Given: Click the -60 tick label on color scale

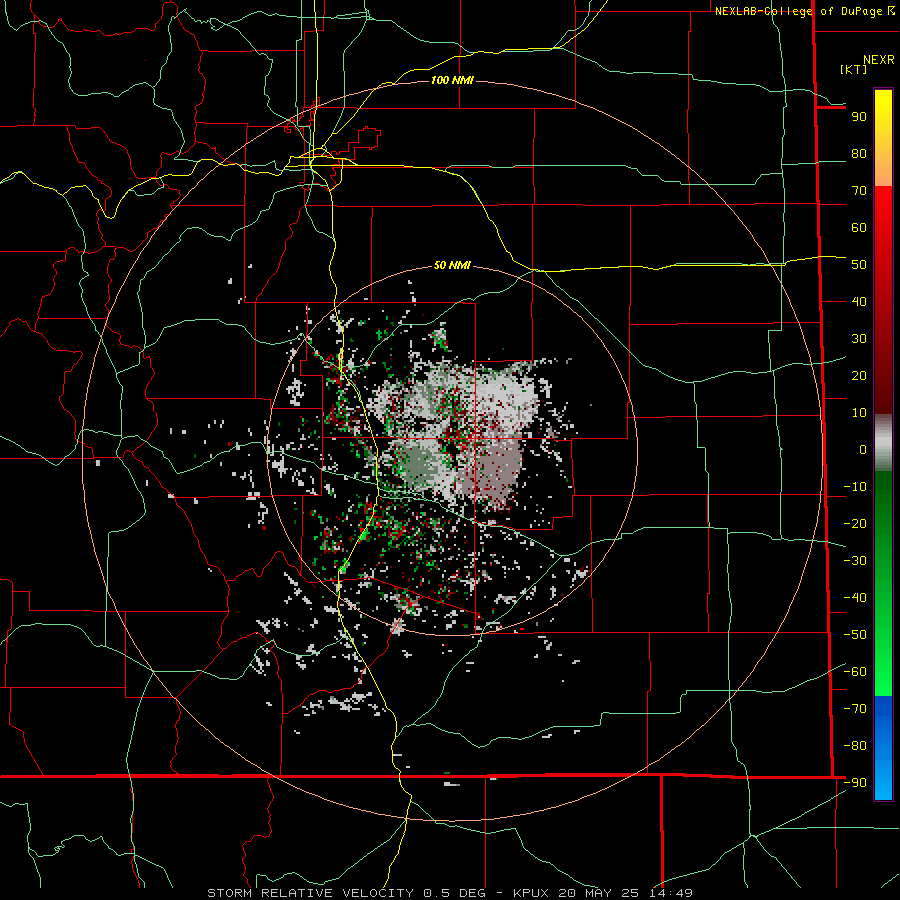Looking at the screenshot, I should (x=855, y=672).
